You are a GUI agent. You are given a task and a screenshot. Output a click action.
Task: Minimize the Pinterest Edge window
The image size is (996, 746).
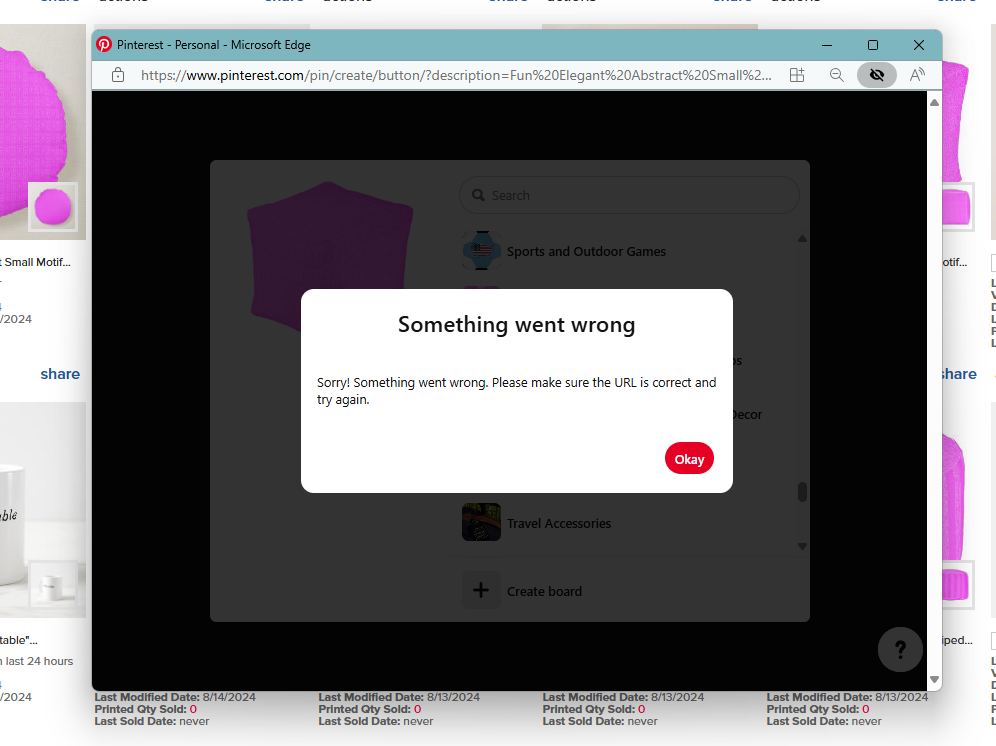(x=827, y=45)
